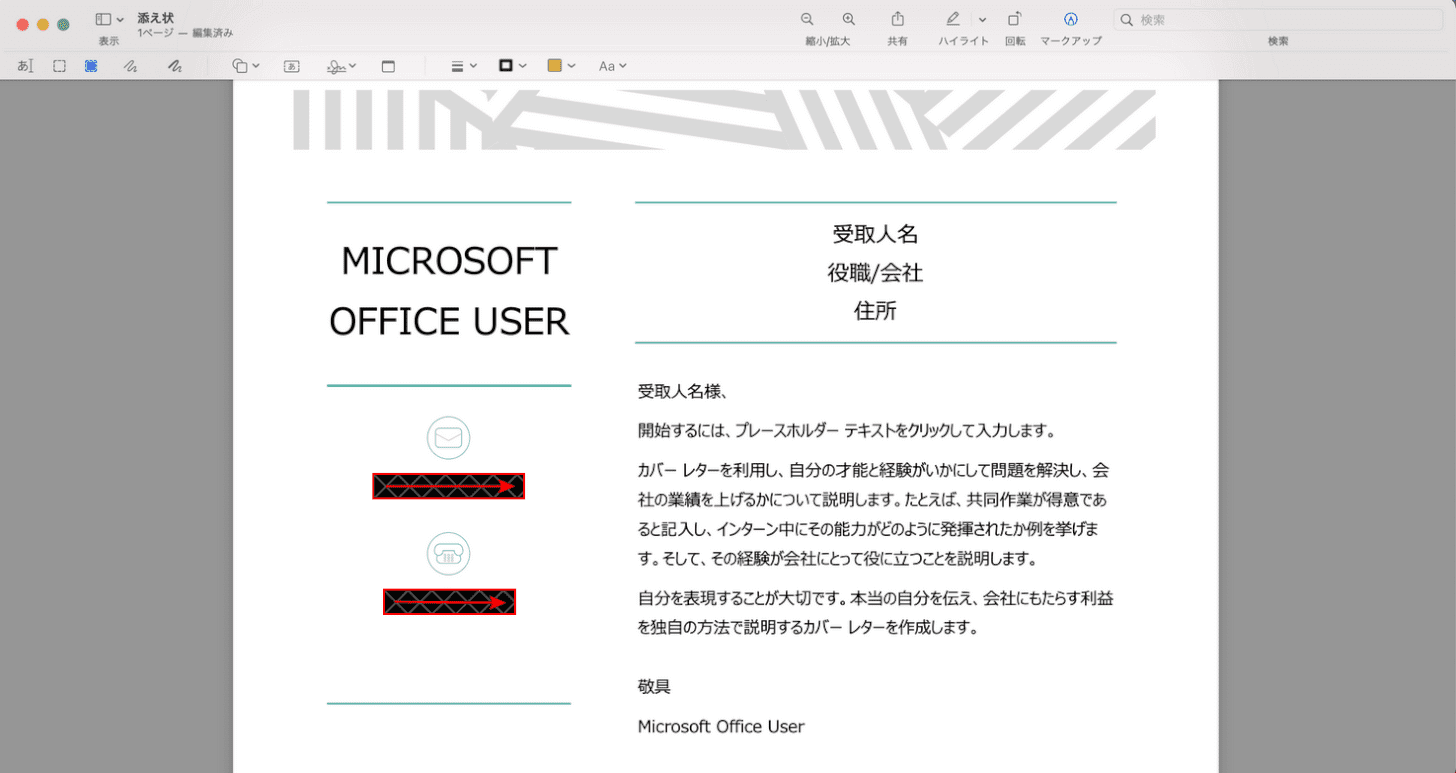The height and width of the screenshot is (773, 1456).
Task: Click the envelope email icon in document
Action: (x=449, y=438)
